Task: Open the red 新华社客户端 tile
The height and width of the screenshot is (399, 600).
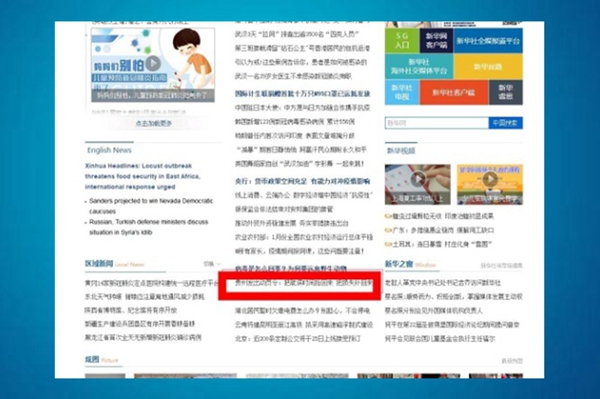Action: pos(454,92)
